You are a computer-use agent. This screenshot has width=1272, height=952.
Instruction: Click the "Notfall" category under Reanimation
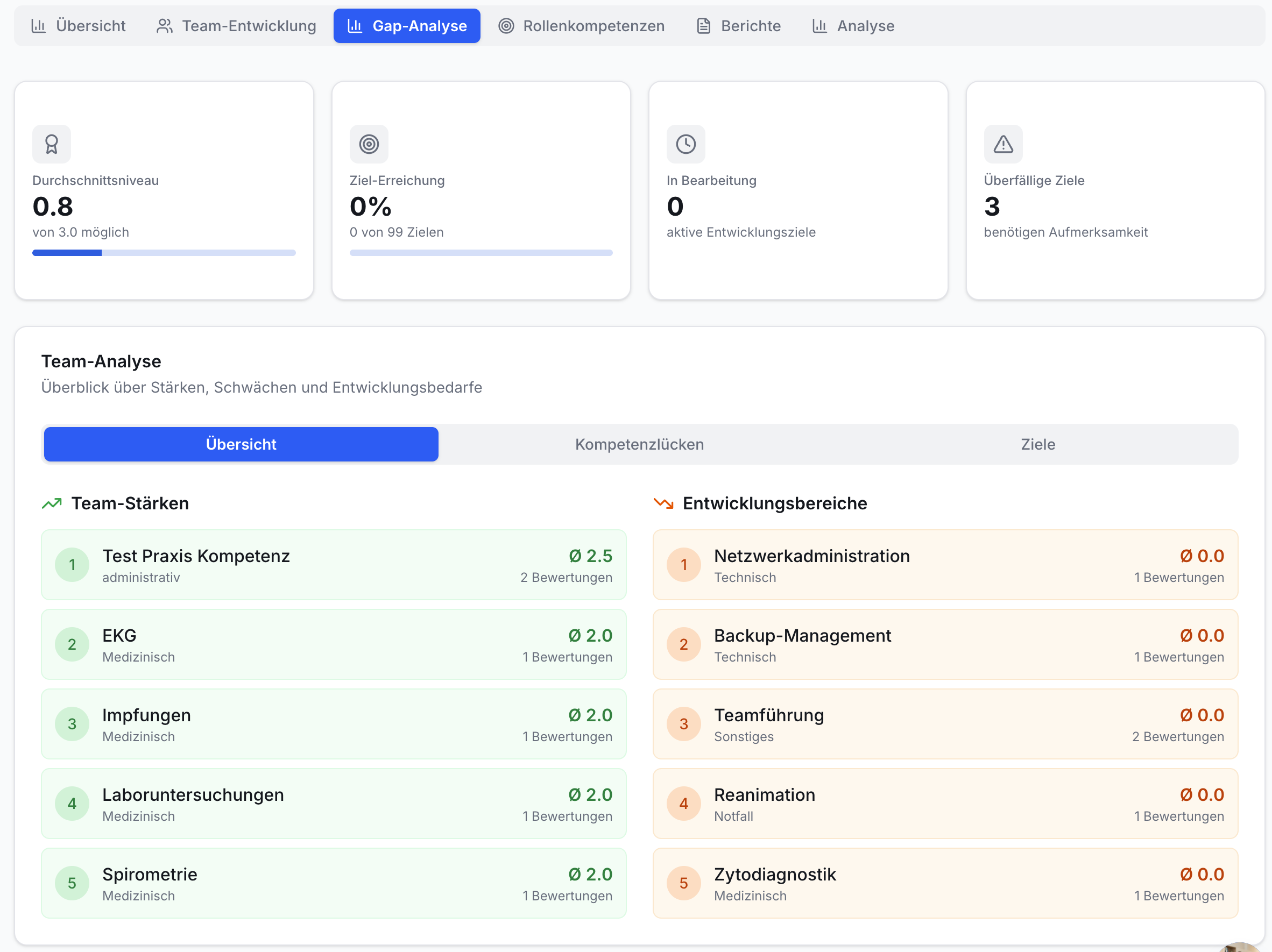tap(733, 816)
